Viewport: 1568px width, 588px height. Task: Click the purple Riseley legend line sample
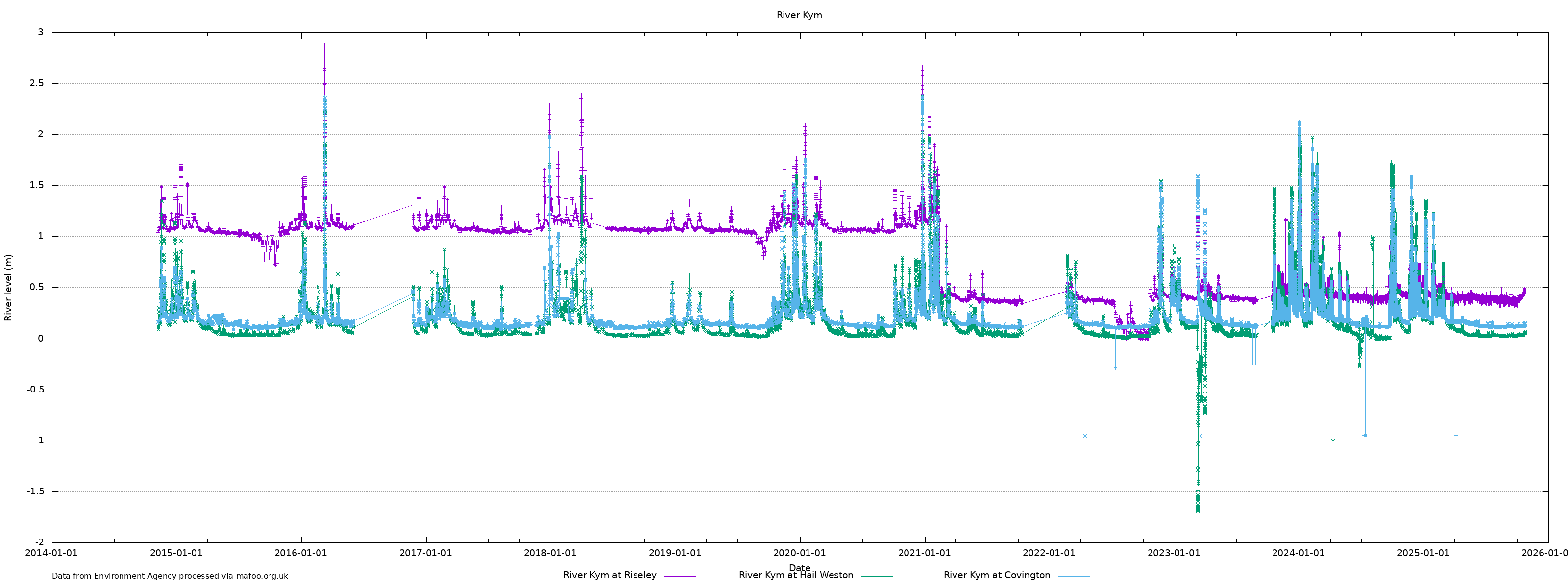point(679,576)
